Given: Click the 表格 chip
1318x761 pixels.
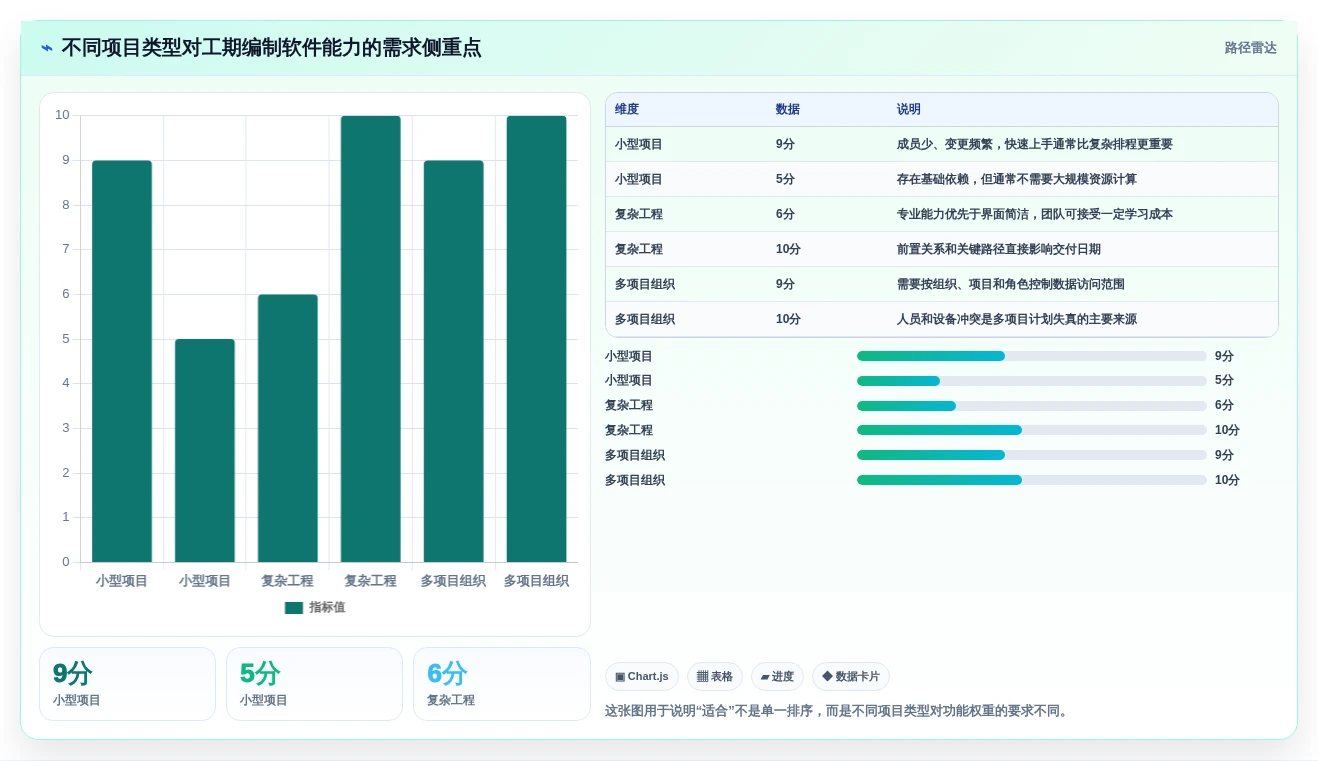Looking at the screenshot, I should tap(714, 677).
